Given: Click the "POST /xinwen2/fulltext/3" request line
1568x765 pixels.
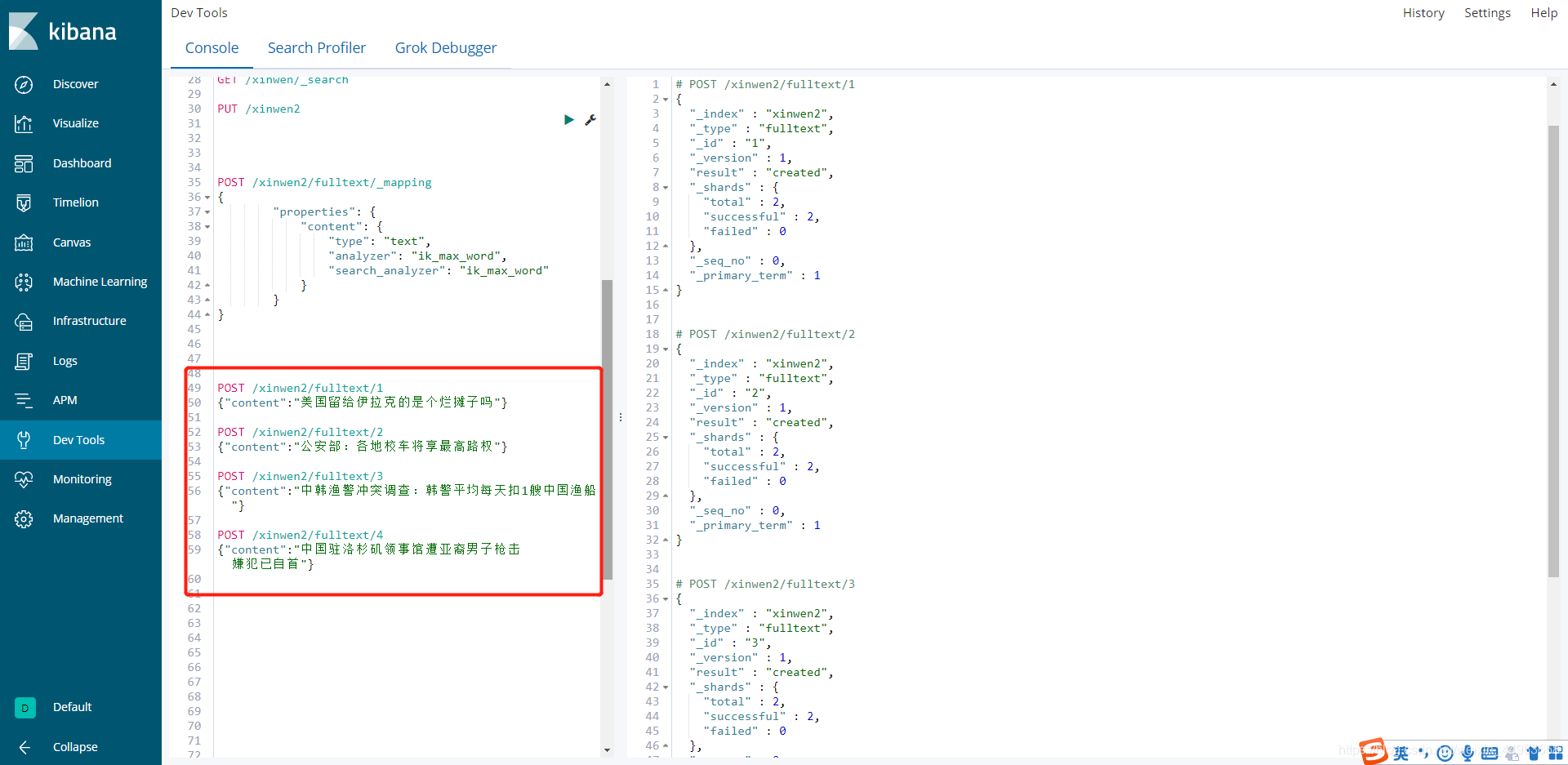Looking at the screenshot, I should (300, 477).
